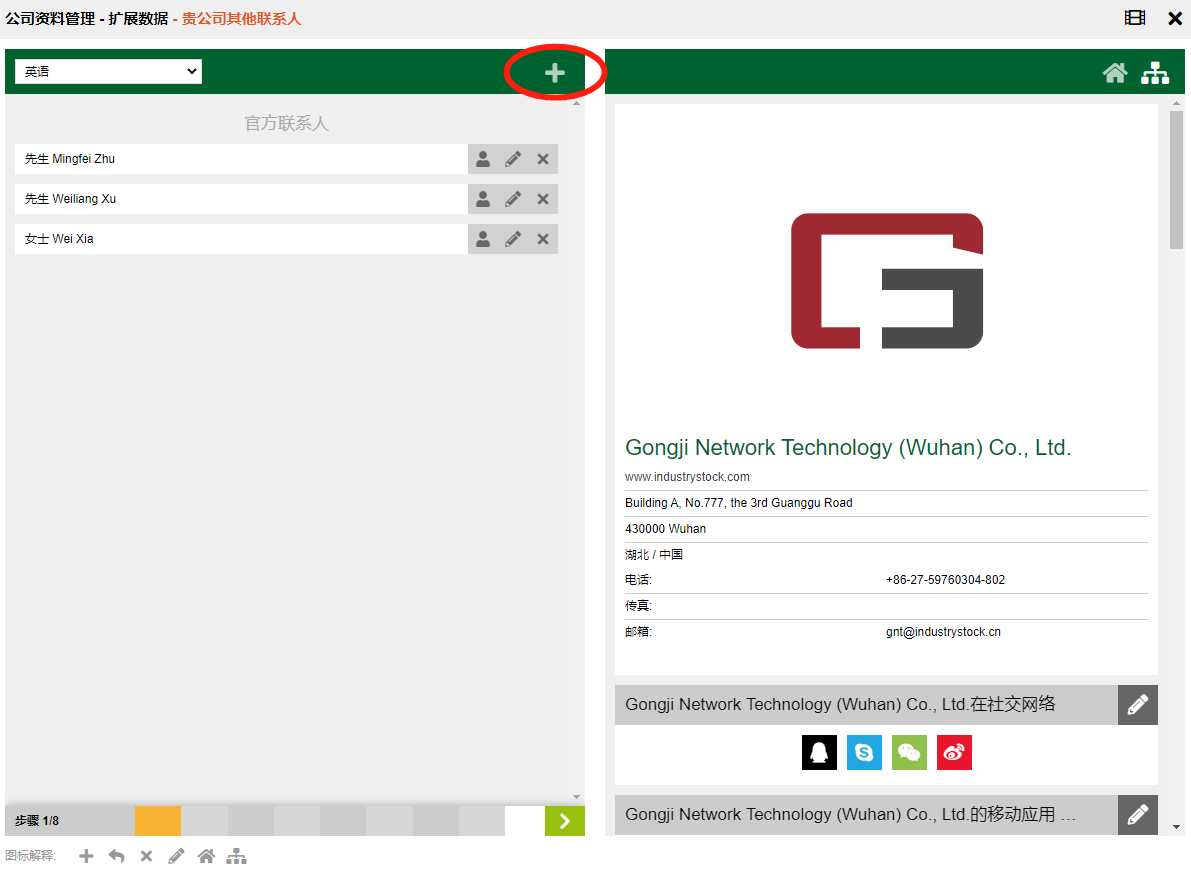Open the 英语 language dropdown
This screenshot has height=870, width=1191.
point(108,72)
